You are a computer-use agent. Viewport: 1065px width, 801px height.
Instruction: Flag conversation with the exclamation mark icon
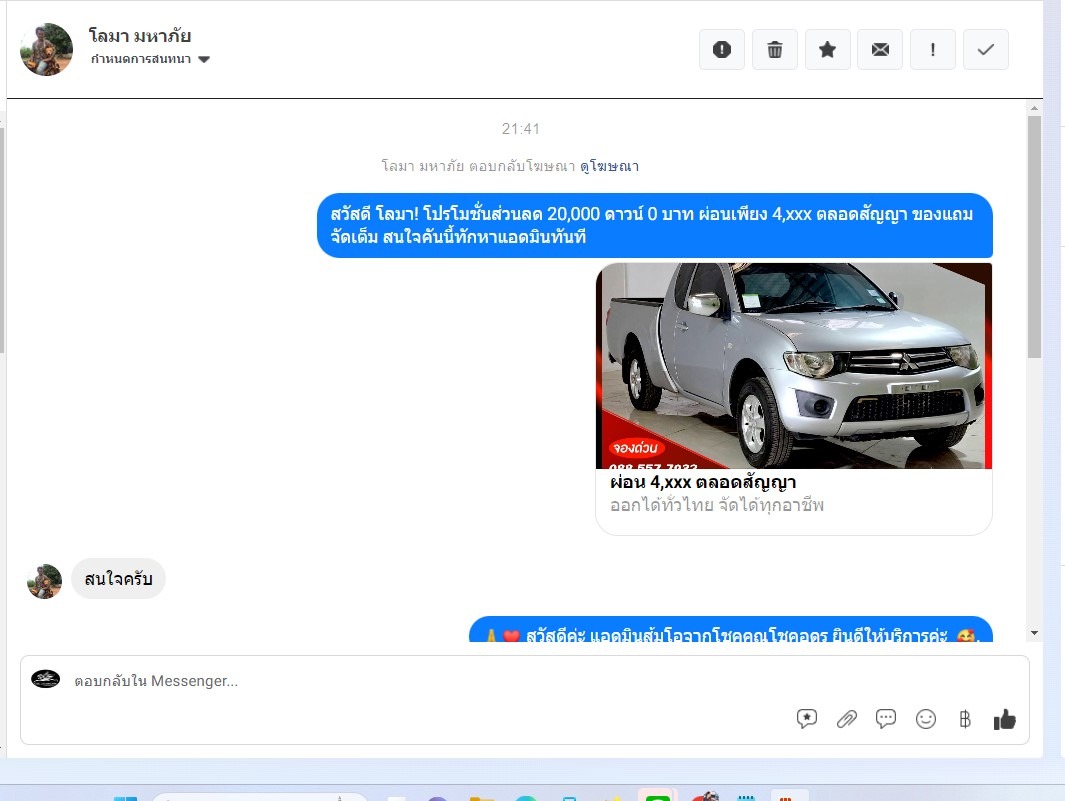(x=933, y=49)
